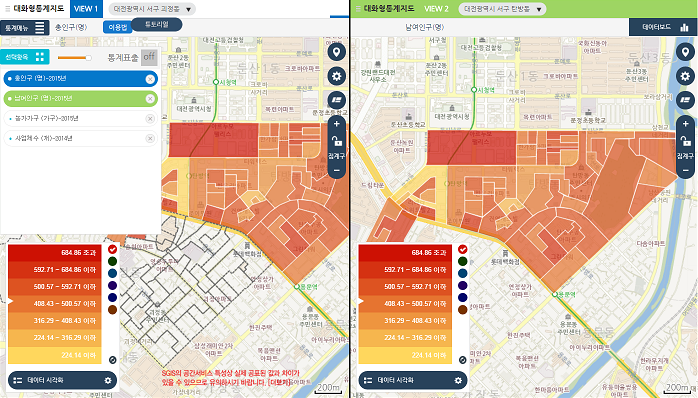
Task: Click the 남여인구(명) heading in VIEW 2
Action: point(424,27)
